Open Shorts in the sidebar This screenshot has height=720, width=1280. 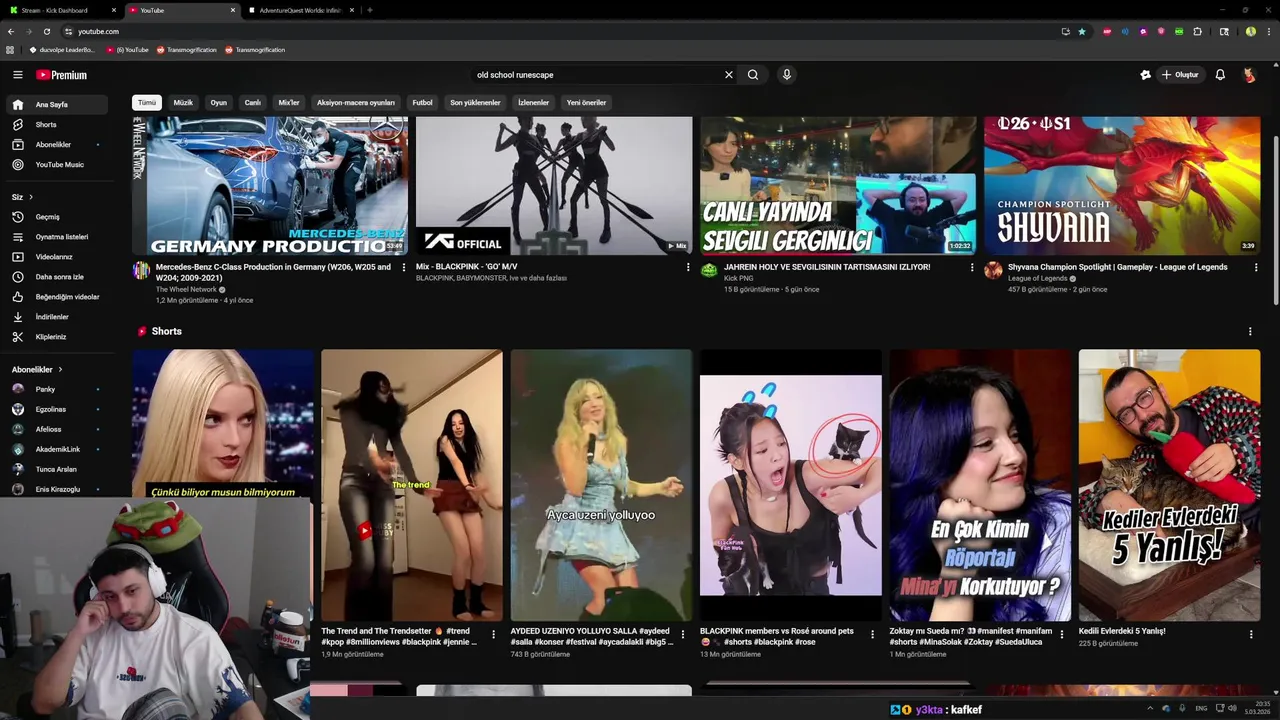(x=56, y=124)
